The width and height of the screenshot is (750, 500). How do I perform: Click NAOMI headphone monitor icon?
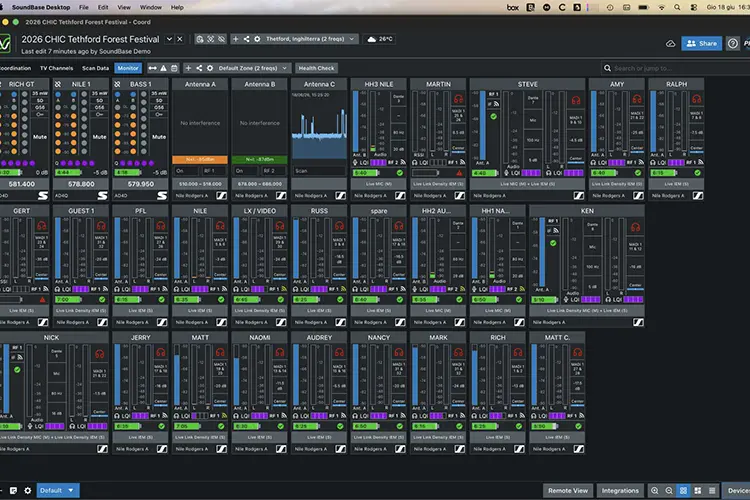280,353
